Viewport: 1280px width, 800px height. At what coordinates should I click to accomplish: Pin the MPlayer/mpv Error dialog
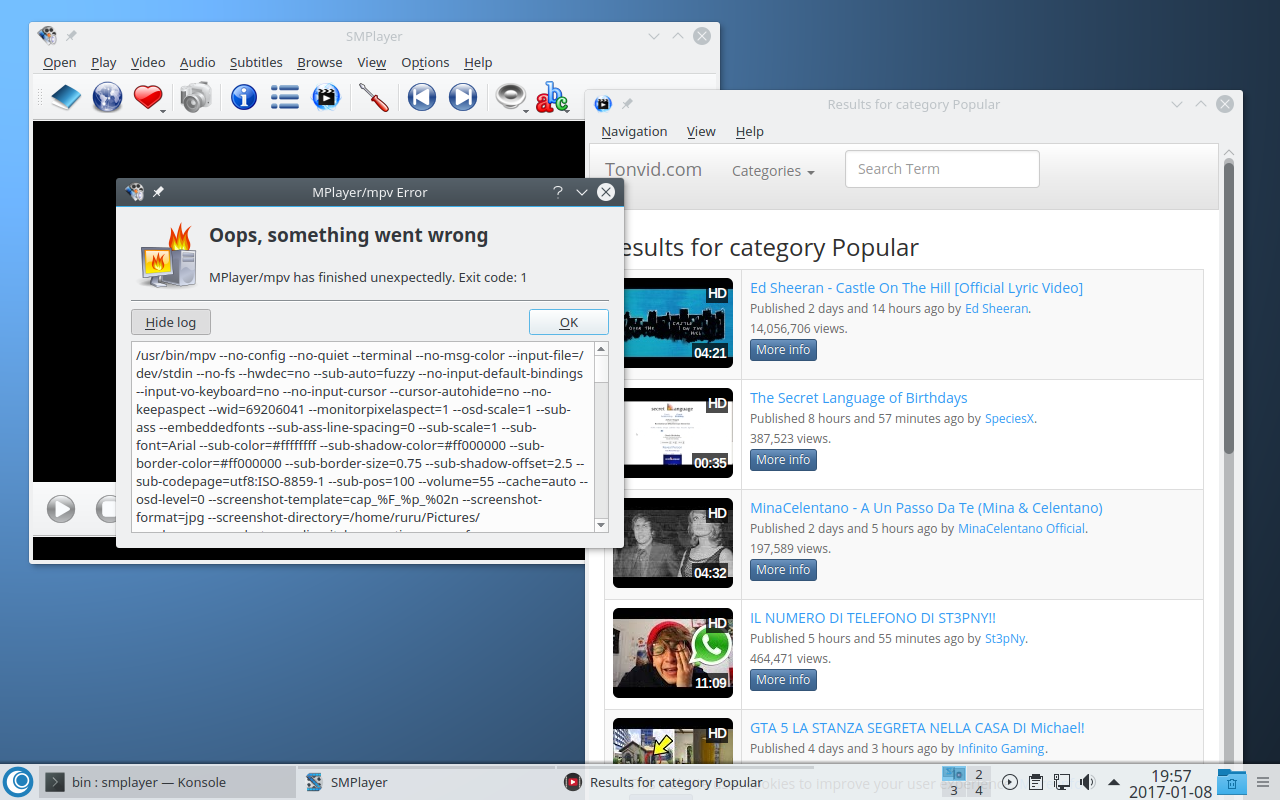click(x=158, y=192)
